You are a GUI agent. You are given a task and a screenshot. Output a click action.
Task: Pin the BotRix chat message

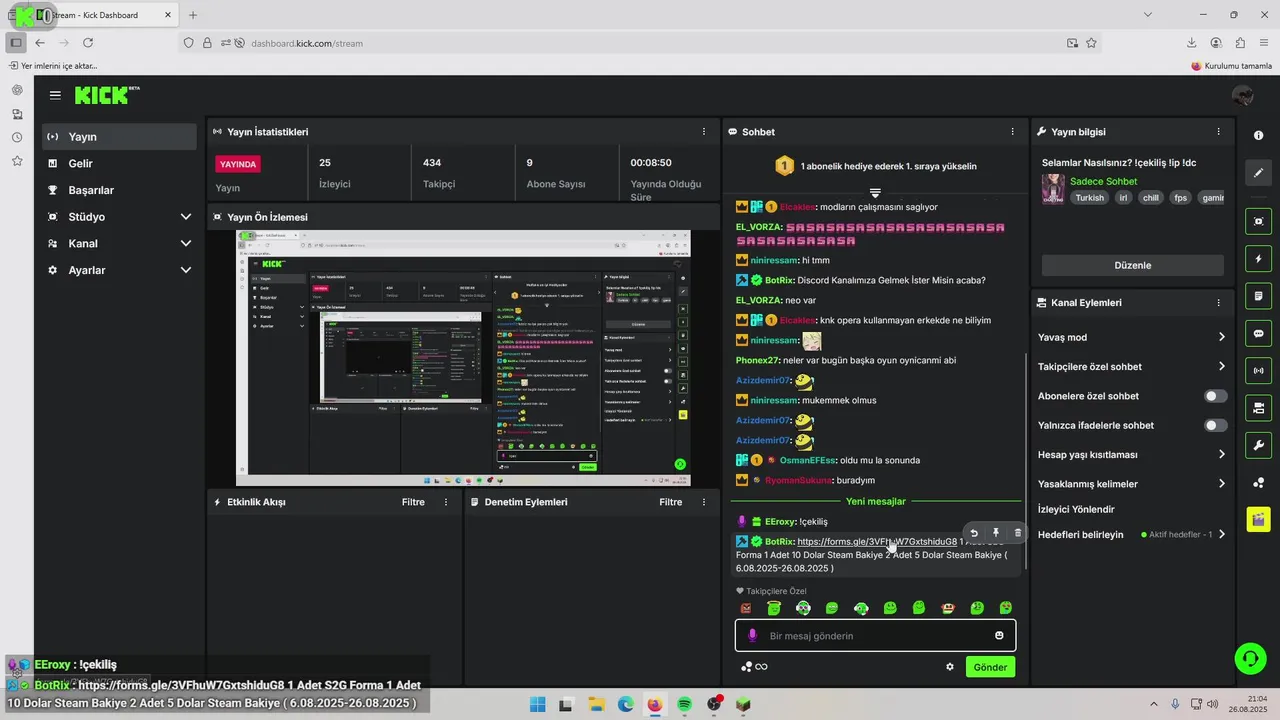tap(996, 533)
